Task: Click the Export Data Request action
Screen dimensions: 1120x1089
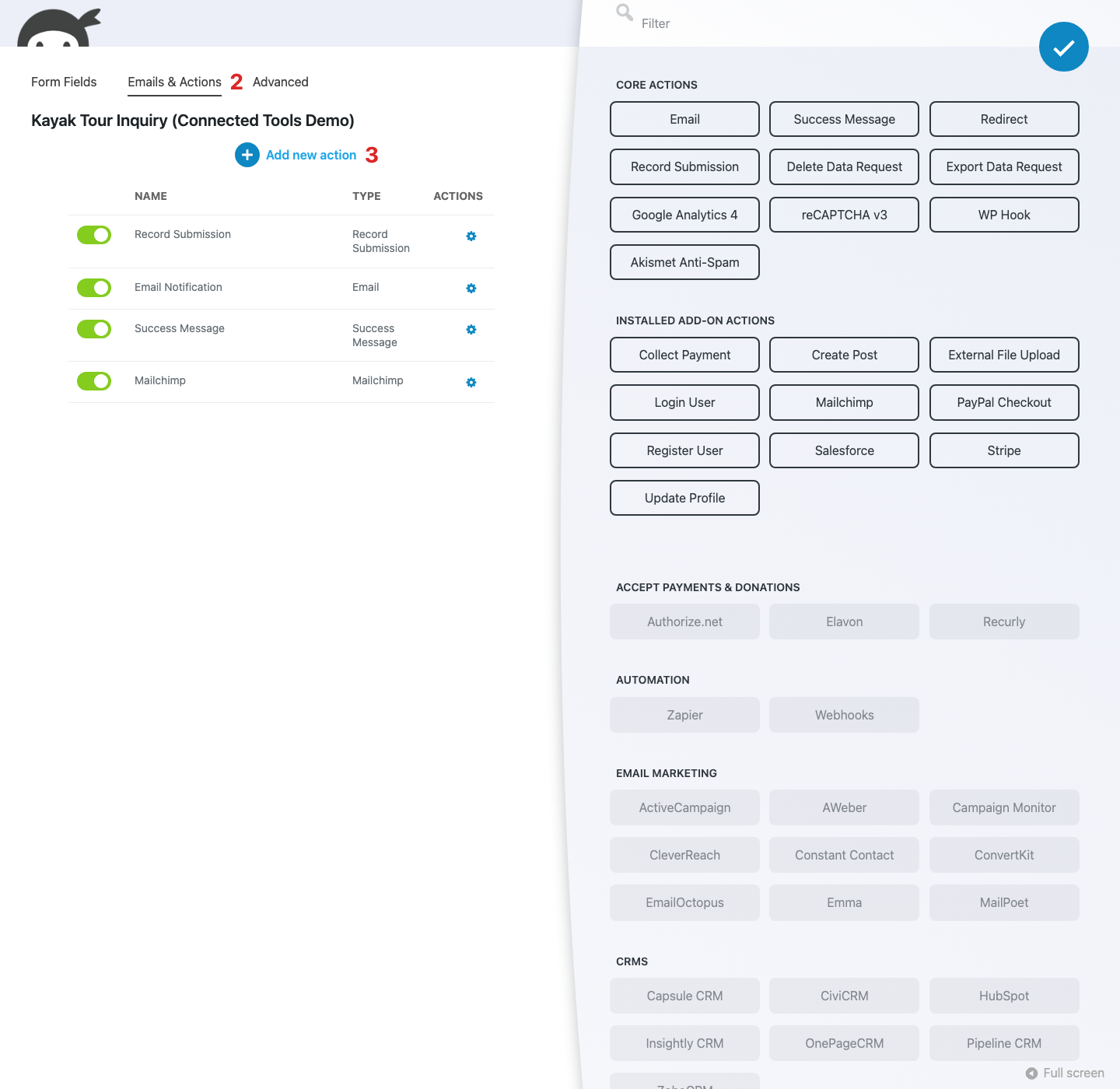Action: click(x=1004, y=166)
